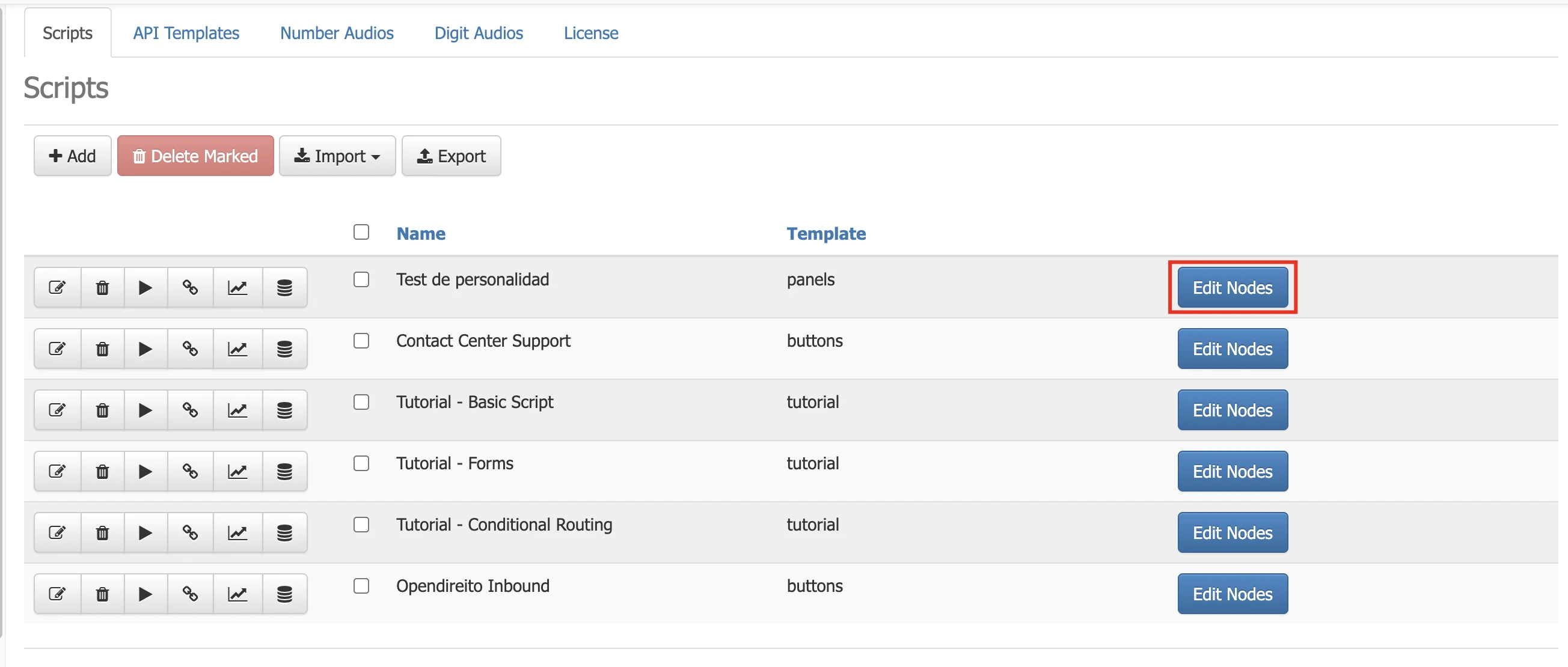Expand the Import dropdown

pyautogui.click(x=337, y=156)
